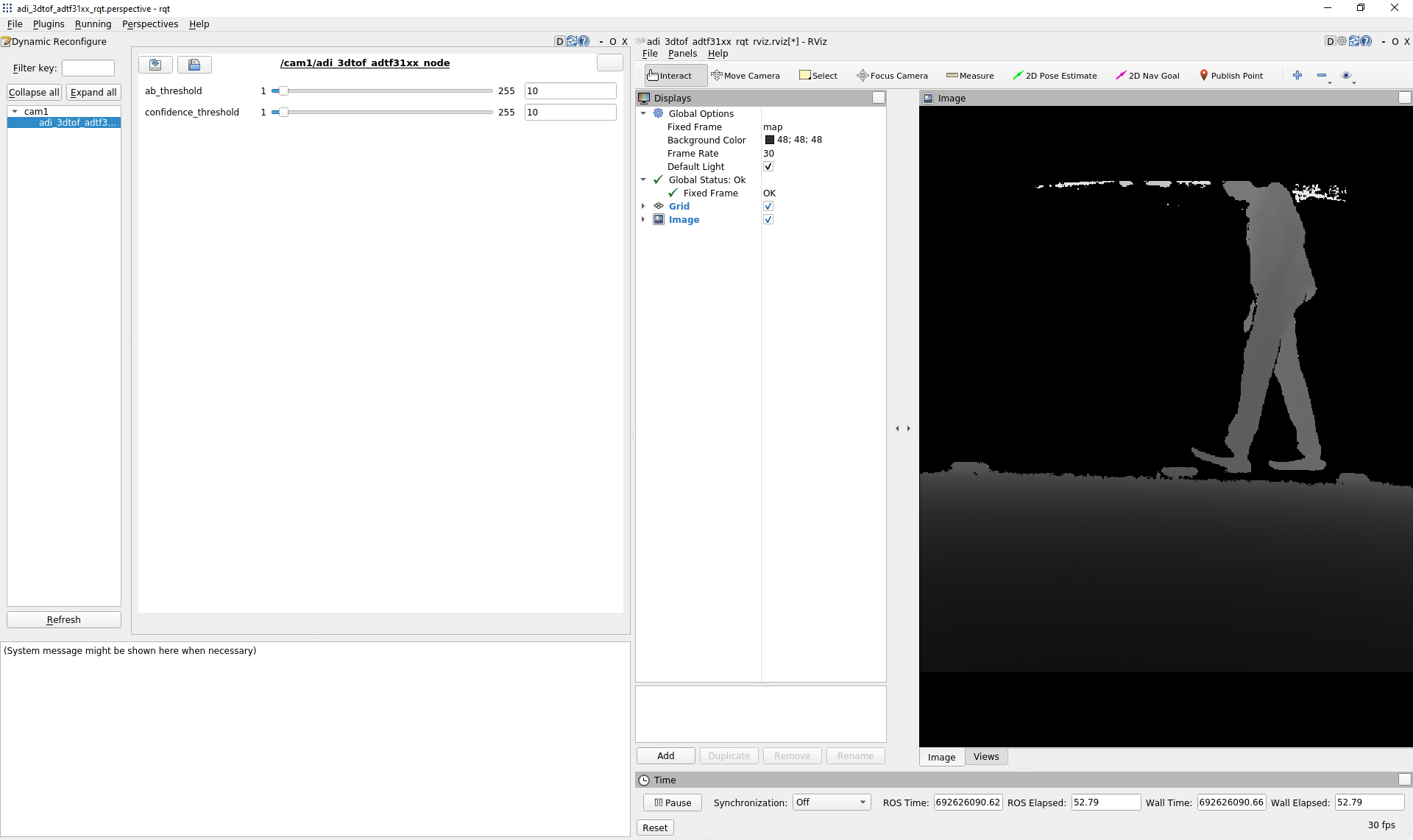Screen dimensions: 1413x840
Task: Switch to the Views tab
Action: pyautogui.click(x=985, y=757)
